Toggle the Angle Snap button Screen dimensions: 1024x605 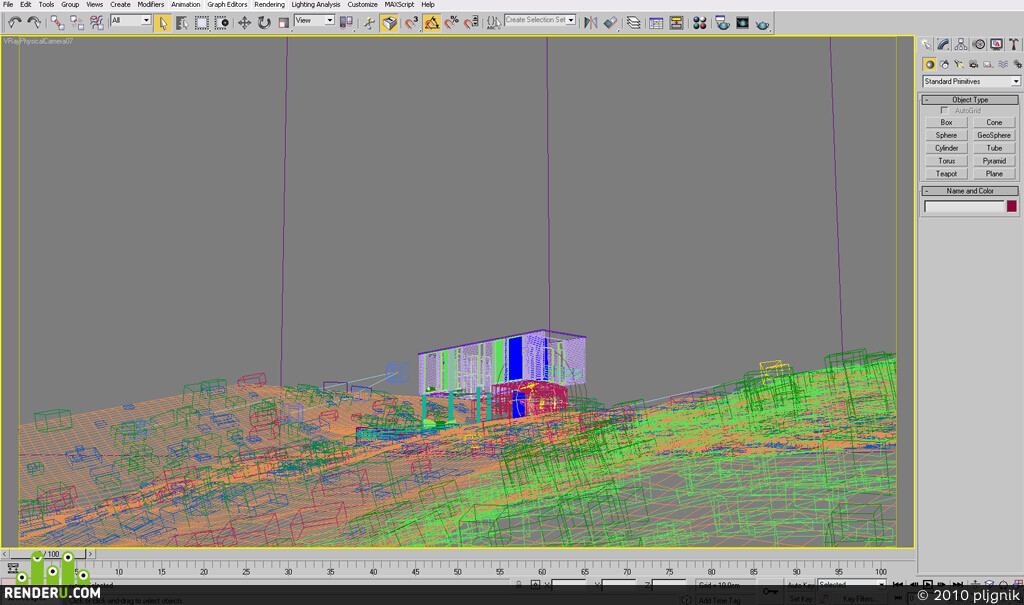point(432,23)
